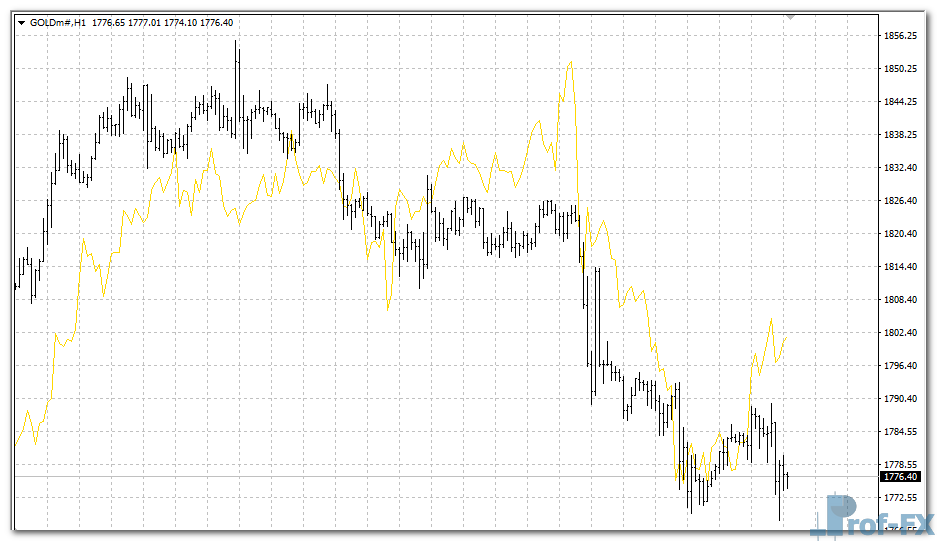
Task: Click the gray chart shift triangle marker
Action: pyautogui.click(x=791, y=17)
